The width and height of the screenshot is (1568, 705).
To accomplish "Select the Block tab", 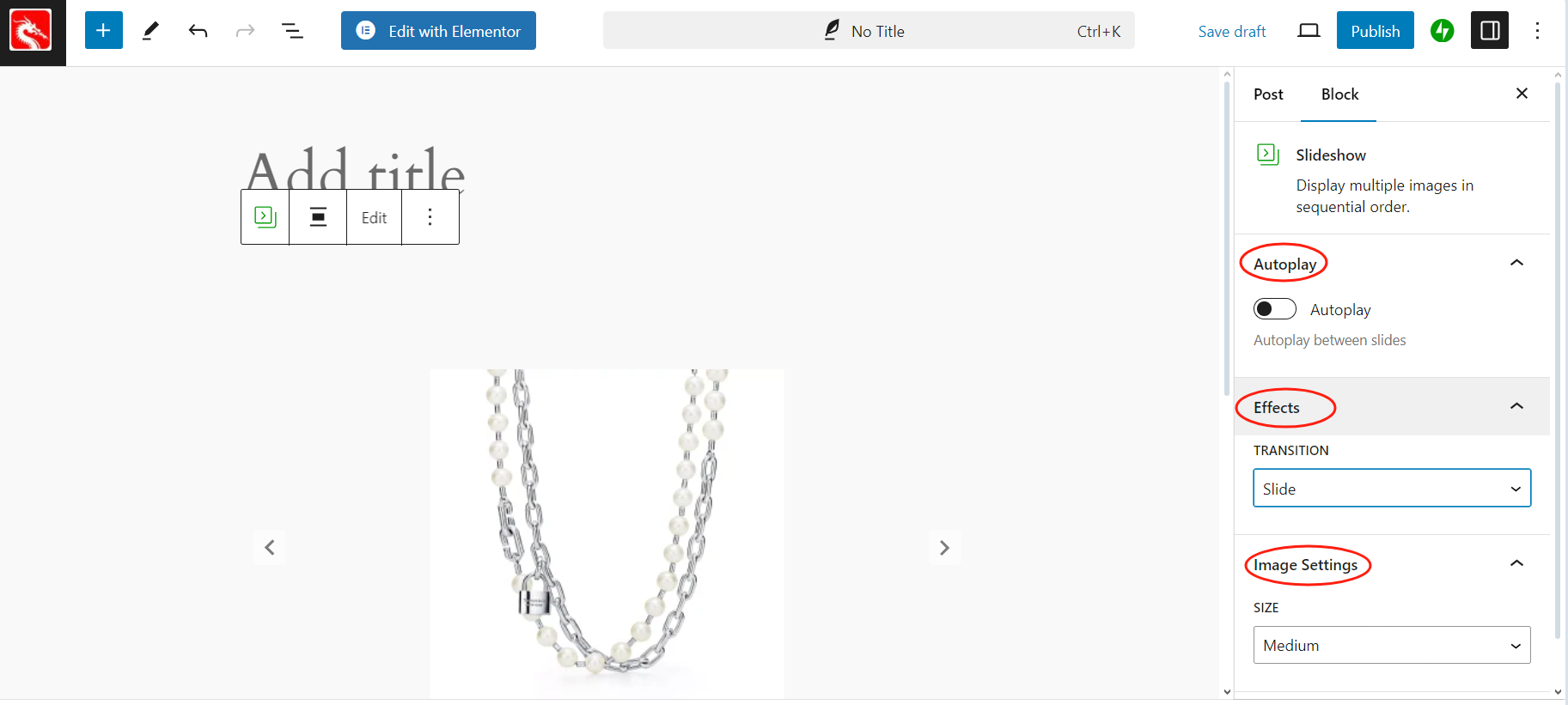I will coord(1339,94).
